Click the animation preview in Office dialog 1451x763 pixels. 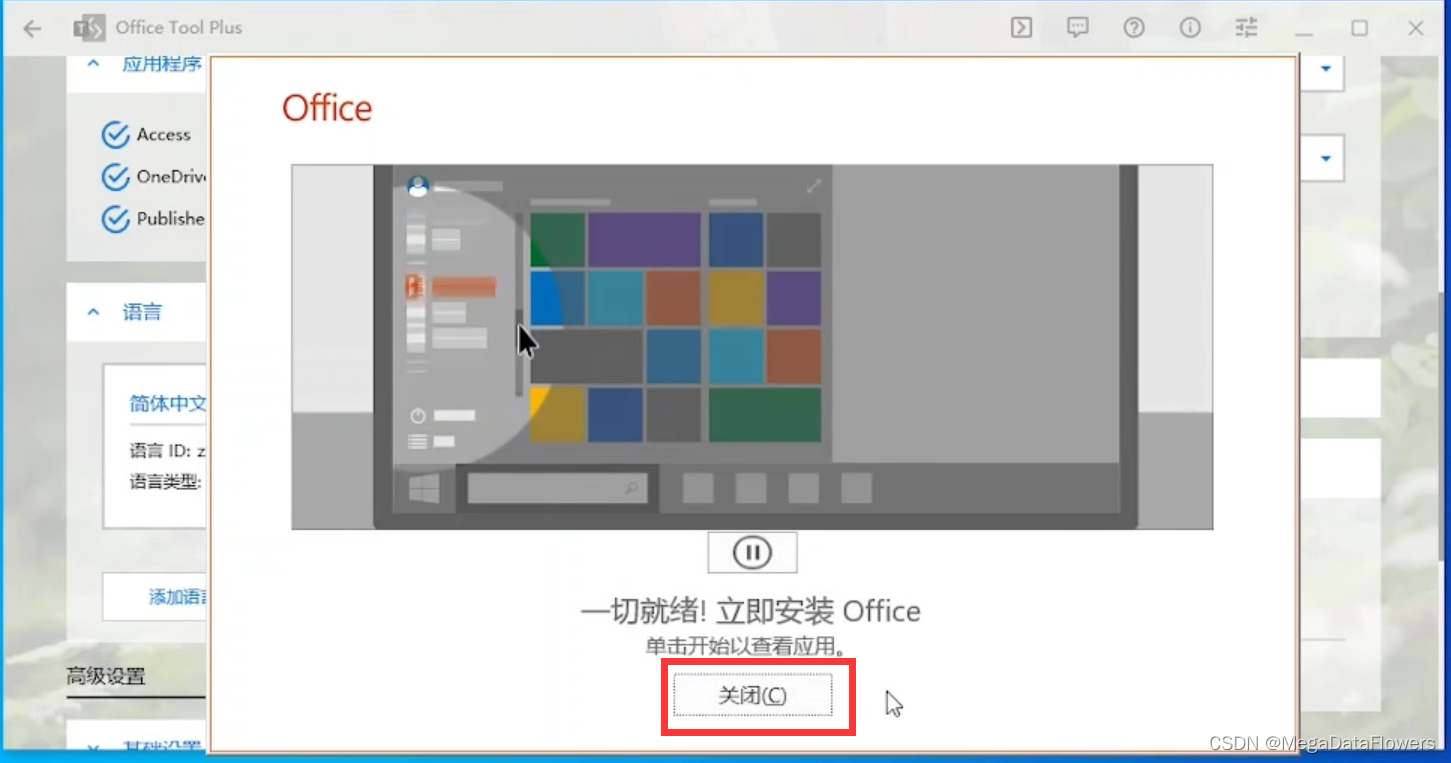click(752, 347)
